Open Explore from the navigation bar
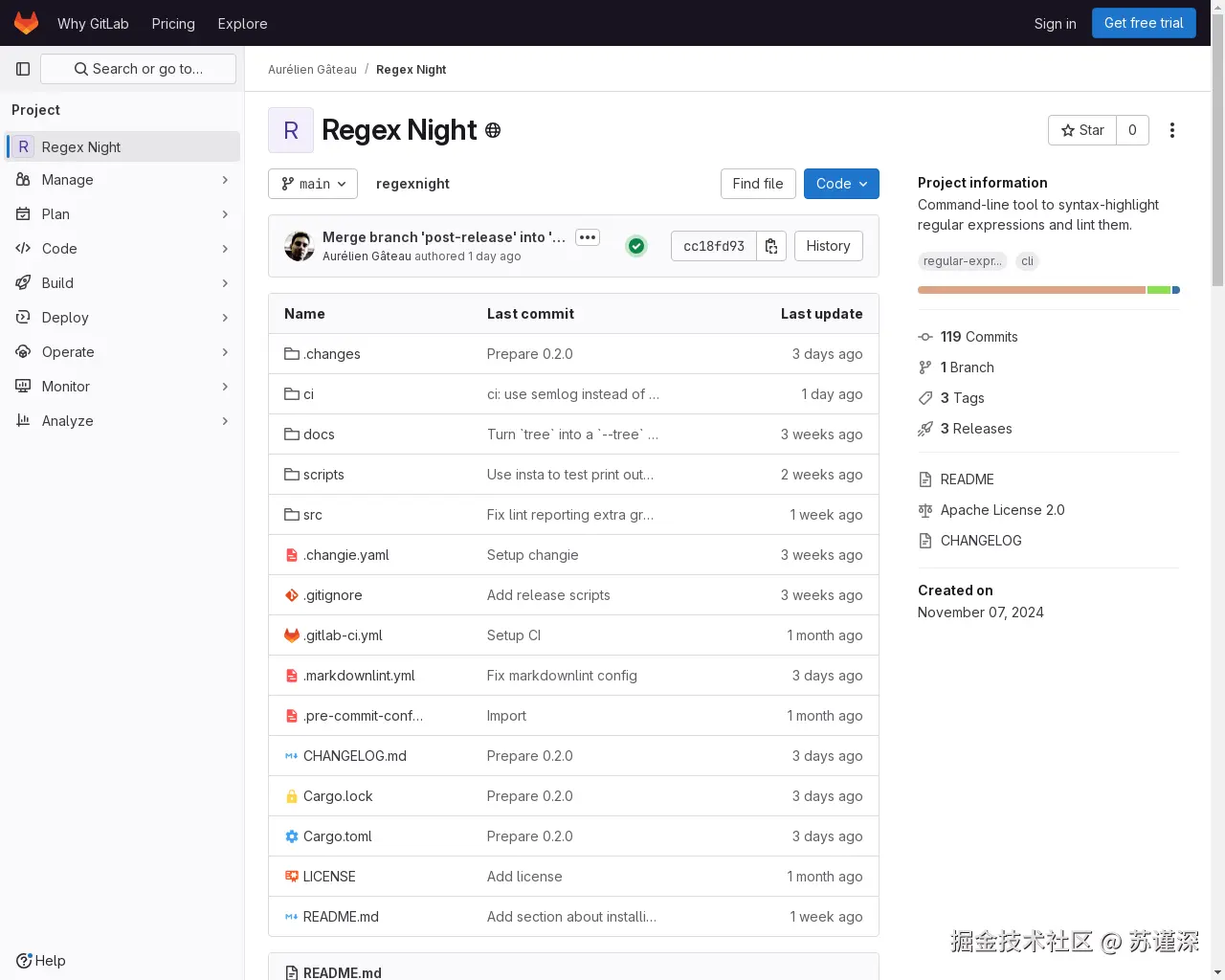This screenshot has height=980, width=1225. (x=242, y=23)
